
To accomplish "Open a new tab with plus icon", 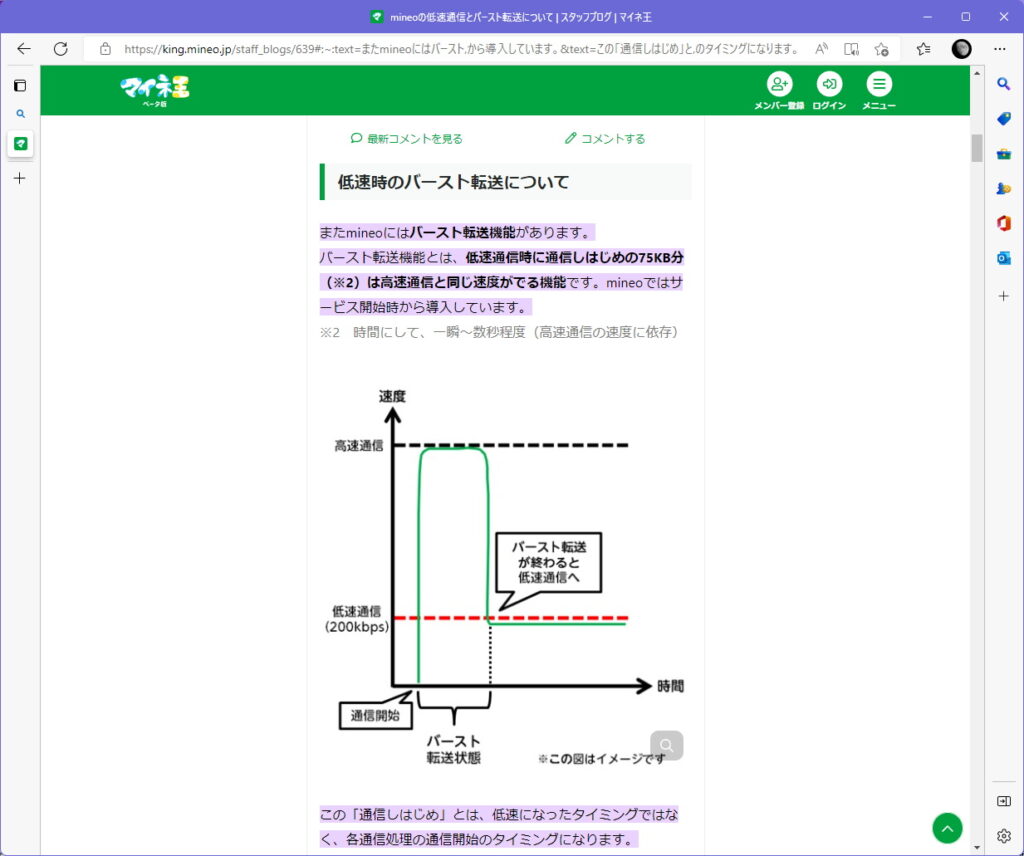I will coord(20,178).
